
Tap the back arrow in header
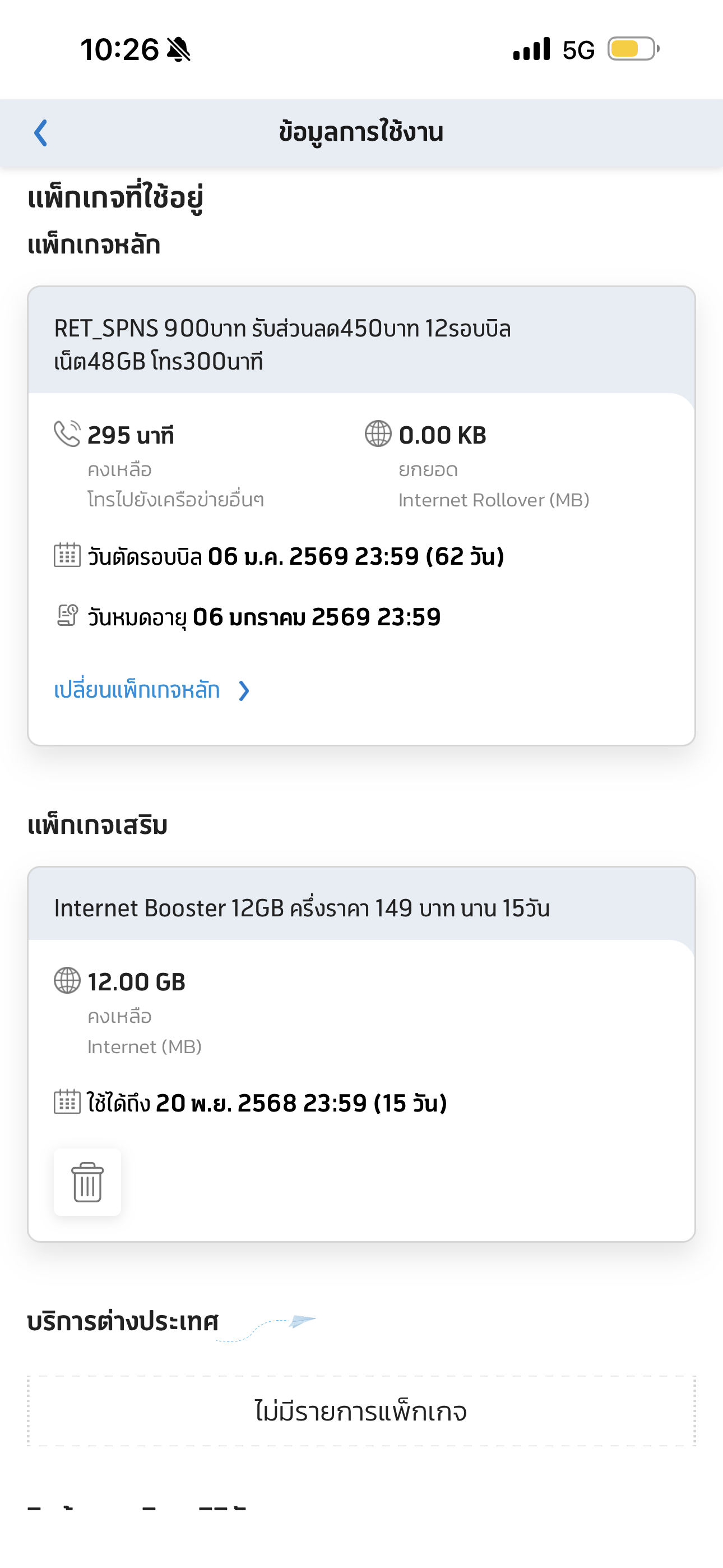41,133
